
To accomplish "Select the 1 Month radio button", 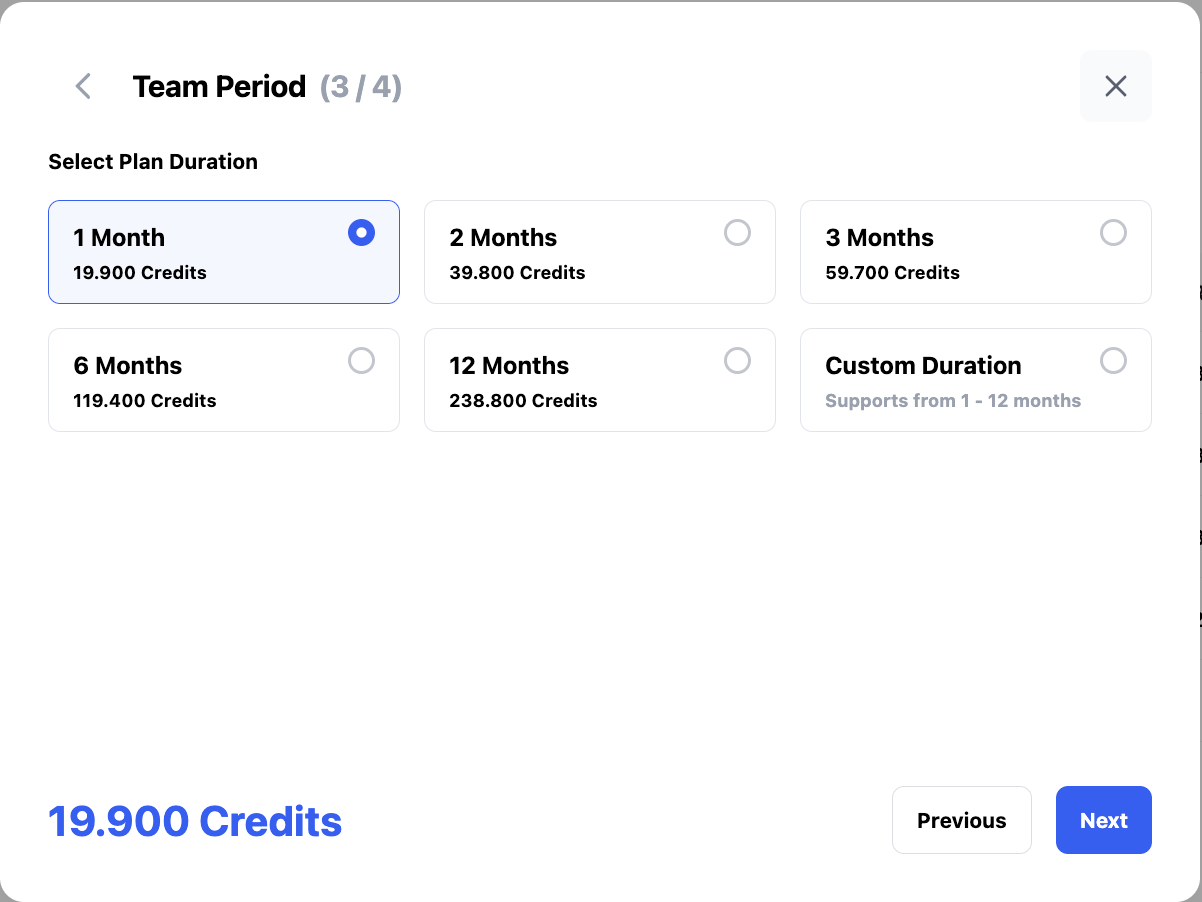I will tap(361, 233).
